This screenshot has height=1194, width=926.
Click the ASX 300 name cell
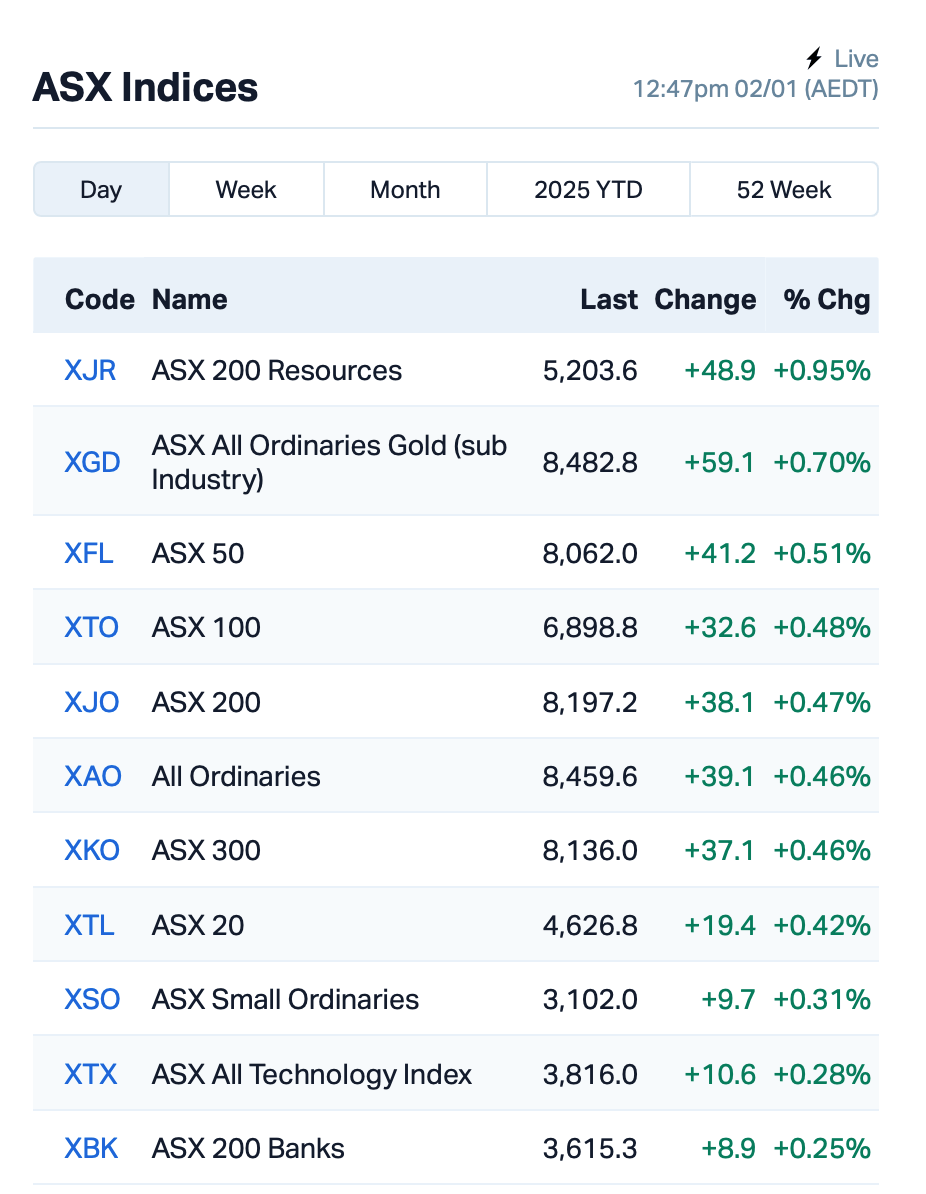click(x=206, y=850)
